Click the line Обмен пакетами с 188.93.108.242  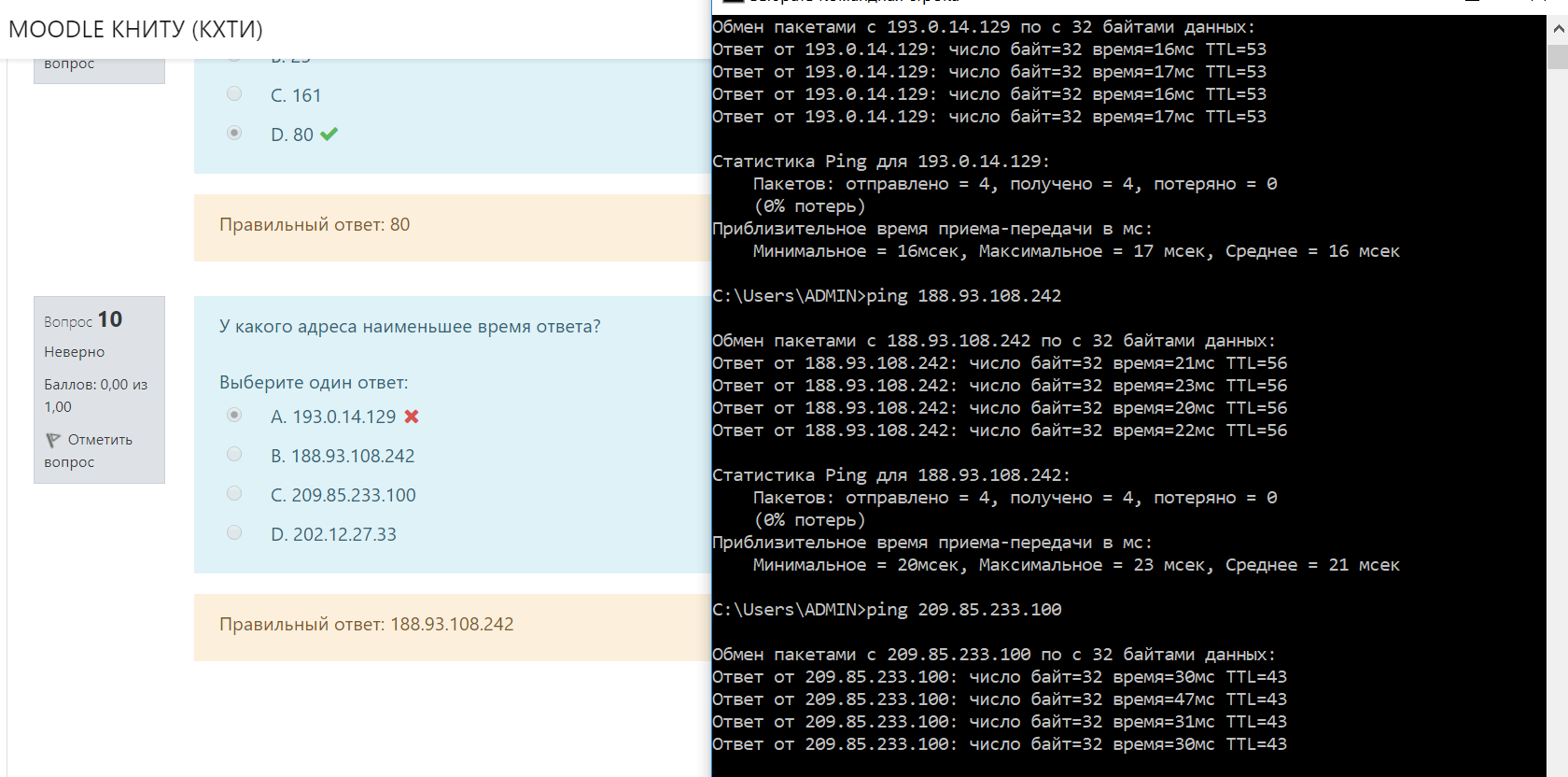[x=994, y=341]
